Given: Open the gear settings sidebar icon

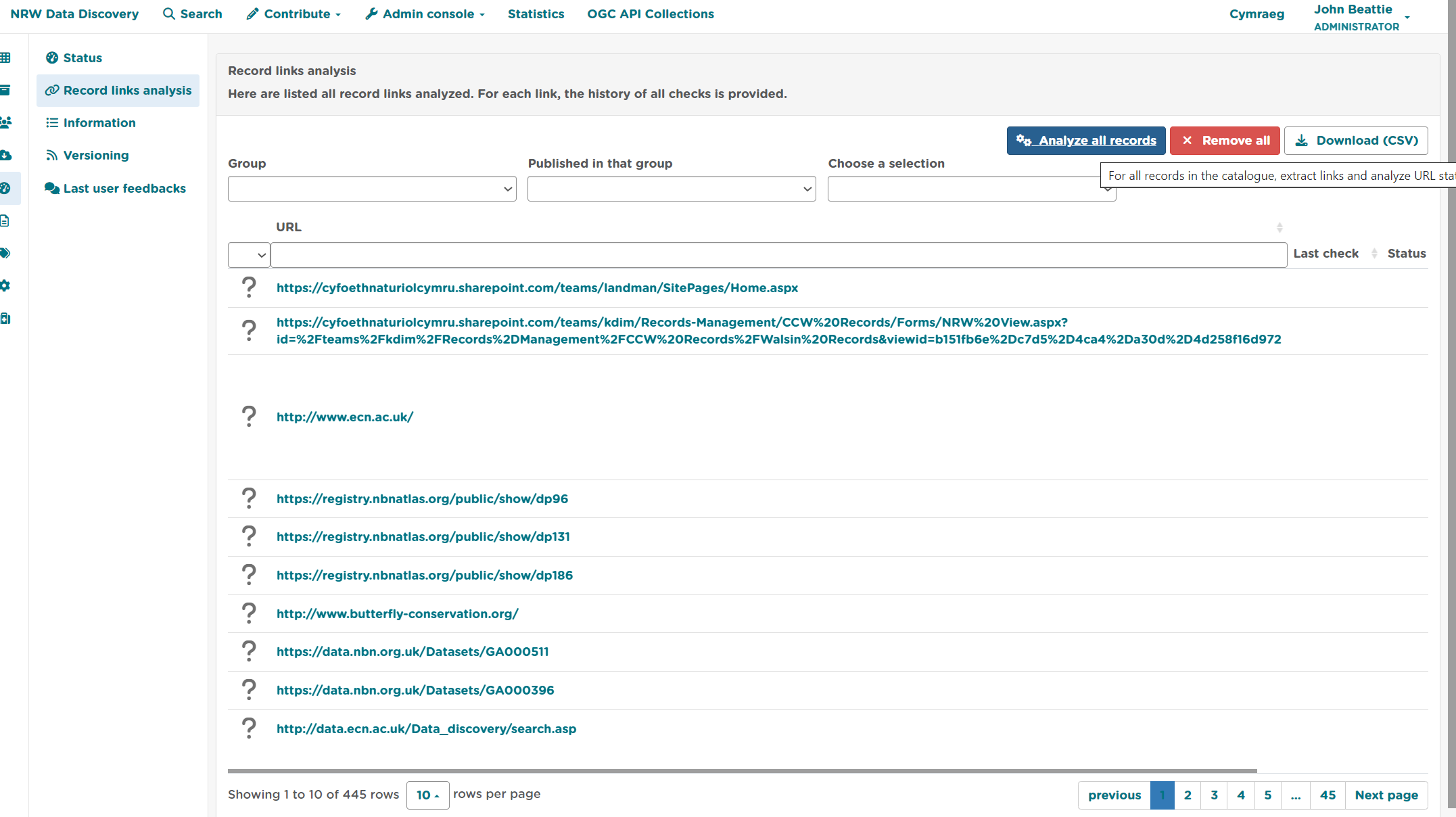Looking at the screenshot, I should coord(5,285).
